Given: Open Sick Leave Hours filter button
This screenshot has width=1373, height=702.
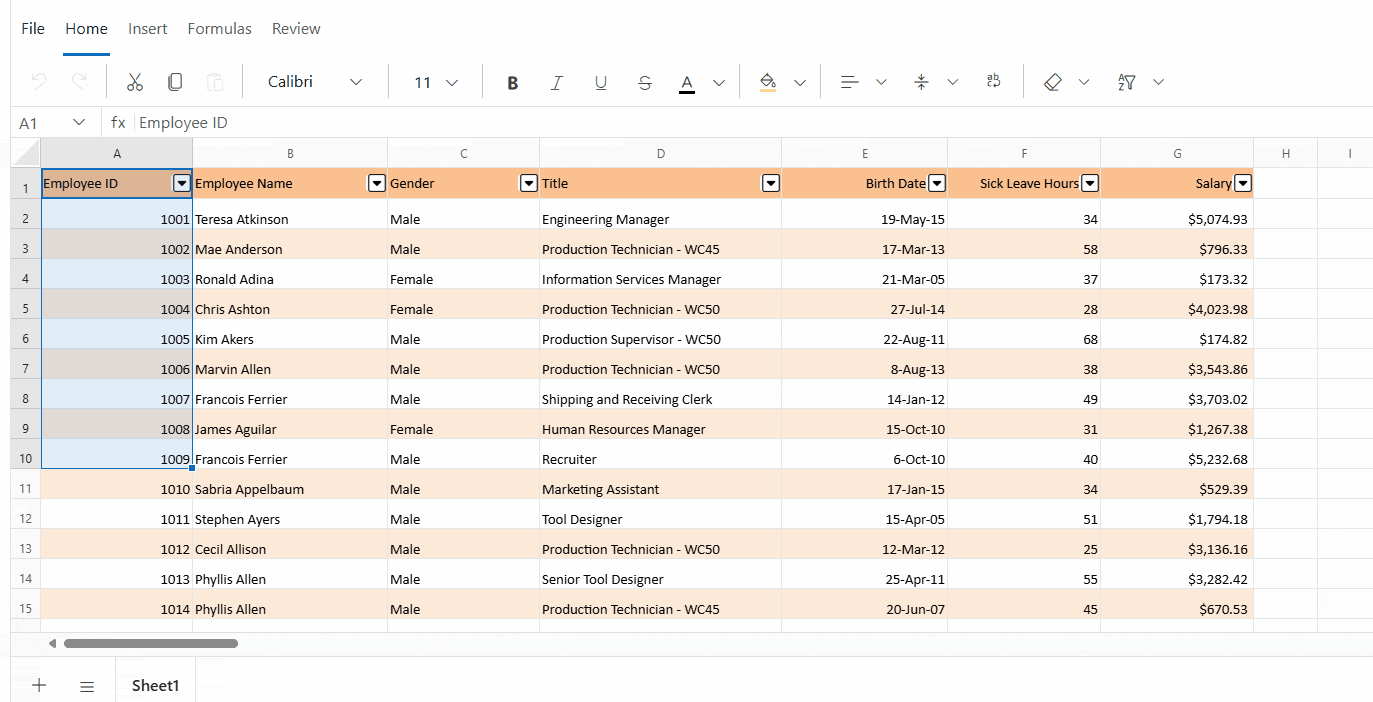Looking at the screenshot, I should [x=1090, y=183].
